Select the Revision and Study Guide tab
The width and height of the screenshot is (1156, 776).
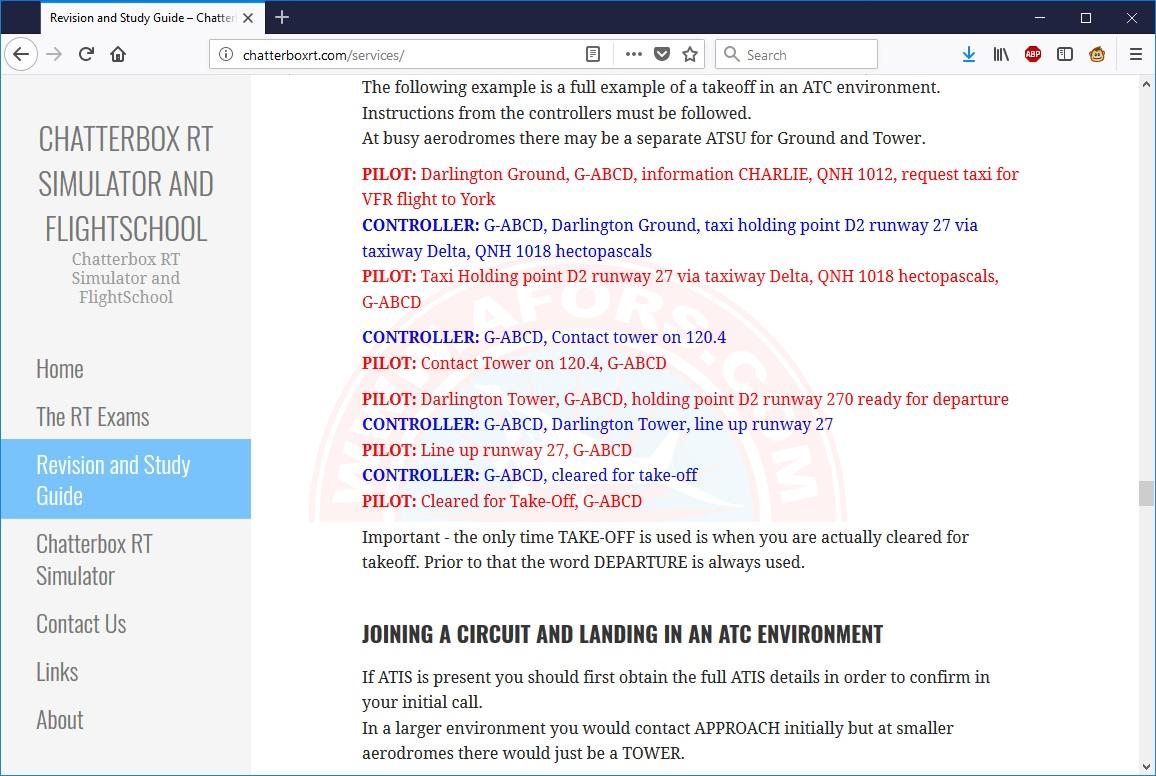tap(140, 18)
